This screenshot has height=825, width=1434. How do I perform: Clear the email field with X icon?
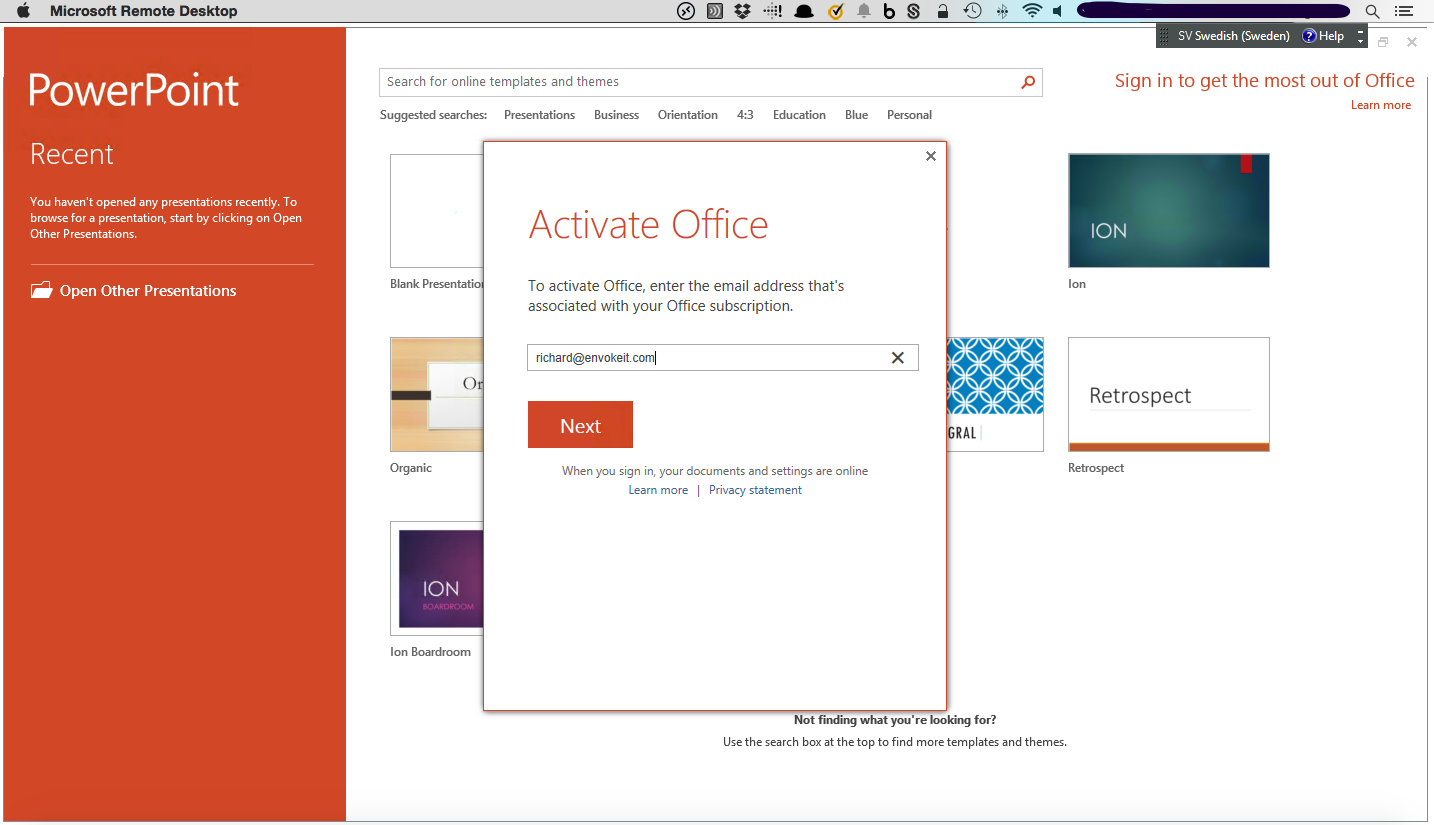click(x=897, y=358)
